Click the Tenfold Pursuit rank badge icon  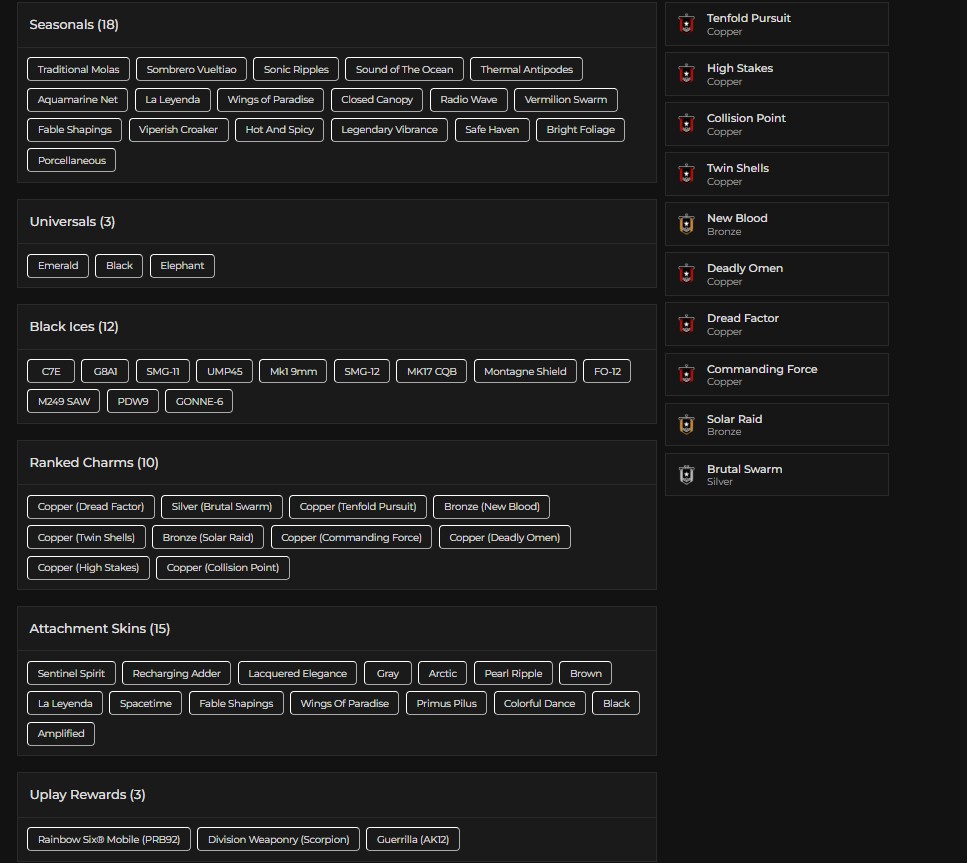686,23
